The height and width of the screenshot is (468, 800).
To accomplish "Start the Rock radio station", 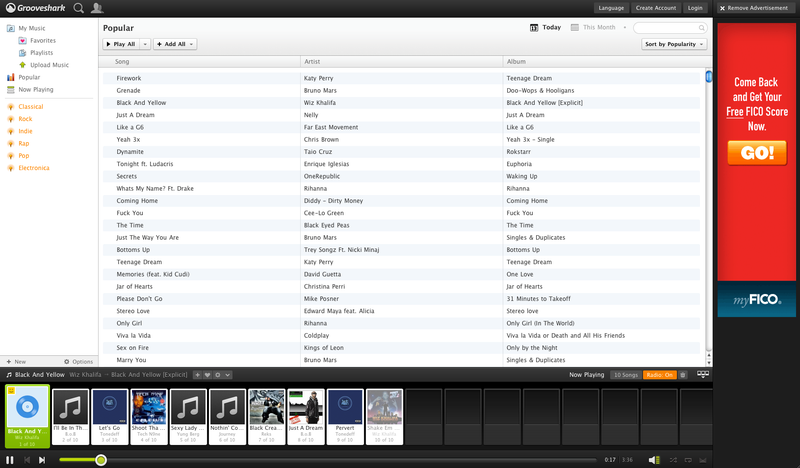I will 20,119.
